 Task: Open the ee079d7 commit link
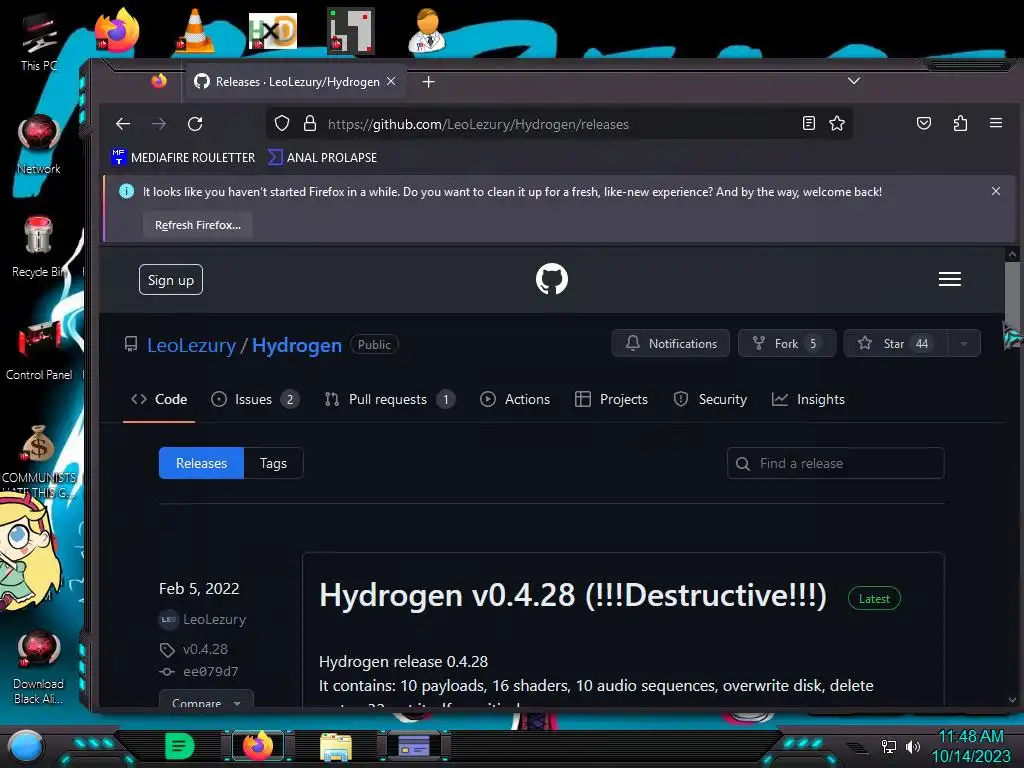(210, 671)
